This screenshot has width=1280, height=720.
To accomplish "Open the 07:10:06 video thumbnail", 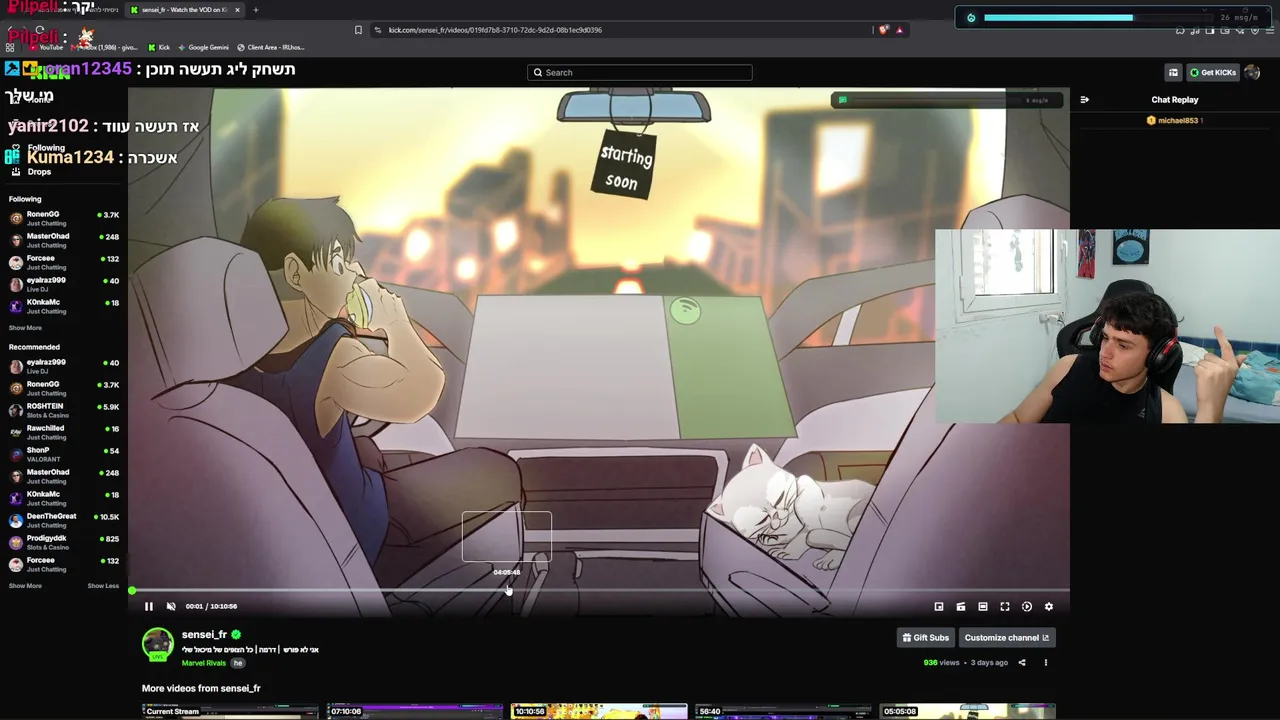I will click(414, 711).
